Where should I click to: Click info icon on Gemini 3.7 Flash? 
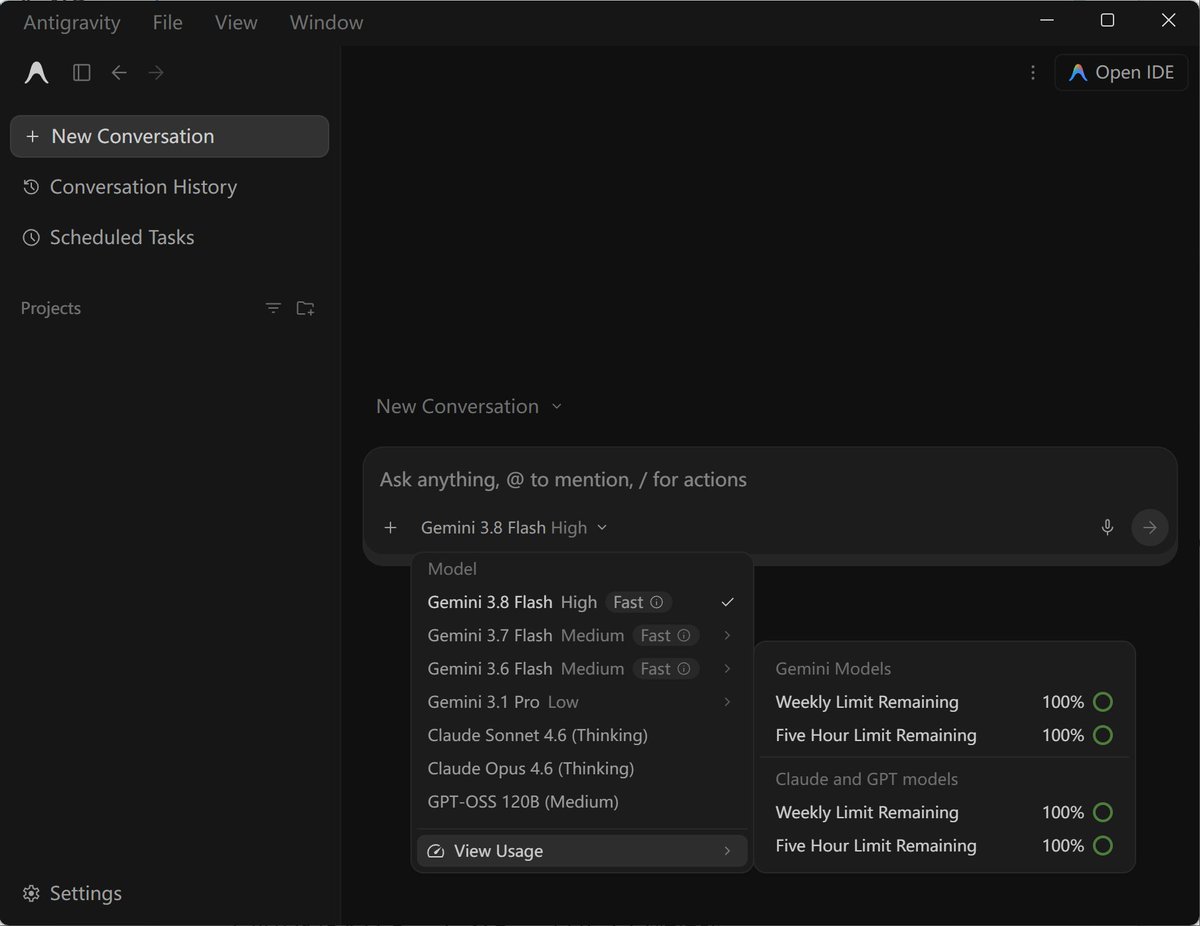coord(684,635)
